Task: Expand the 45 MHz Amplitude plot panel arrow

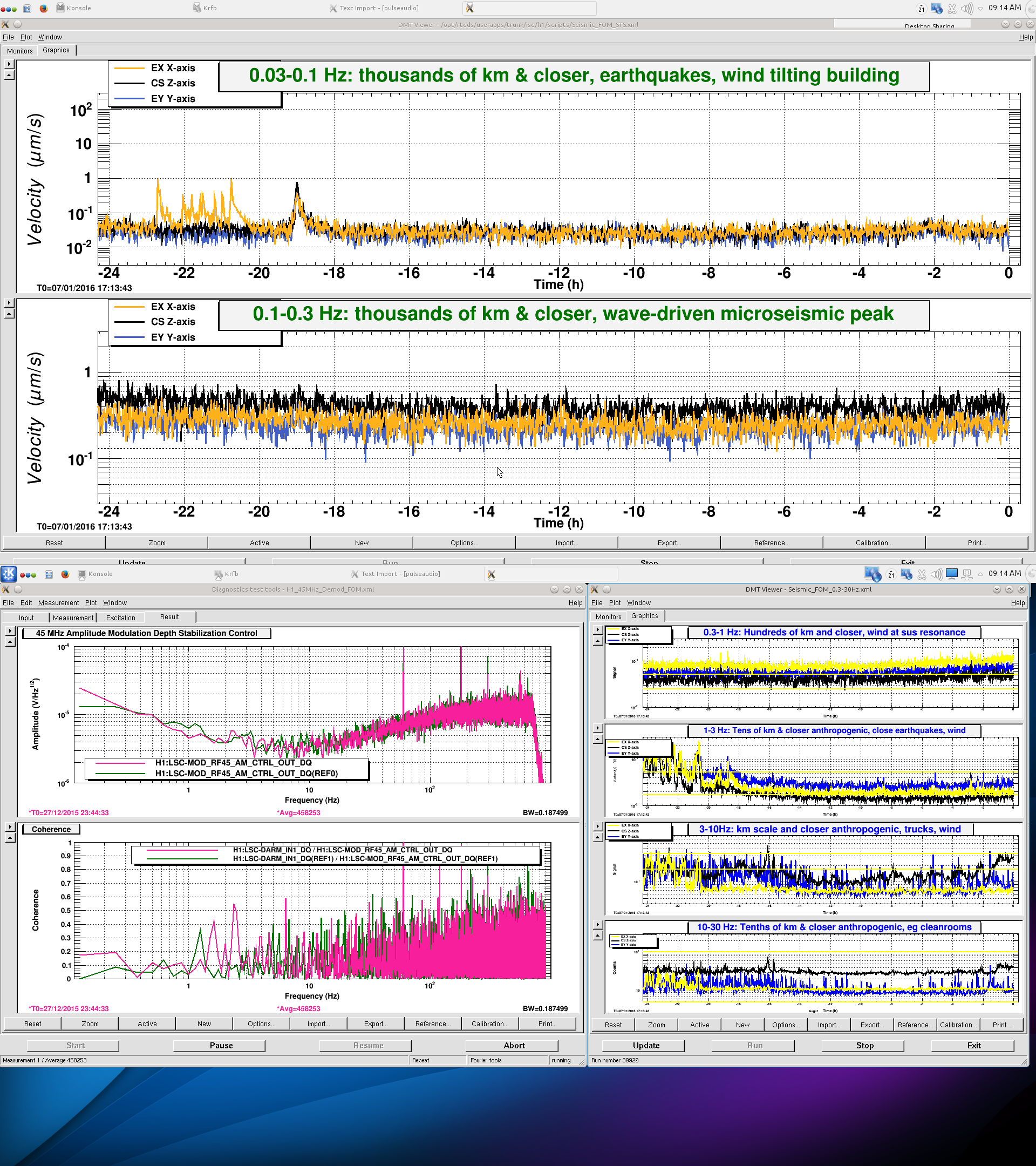Action: click(10, 631)
